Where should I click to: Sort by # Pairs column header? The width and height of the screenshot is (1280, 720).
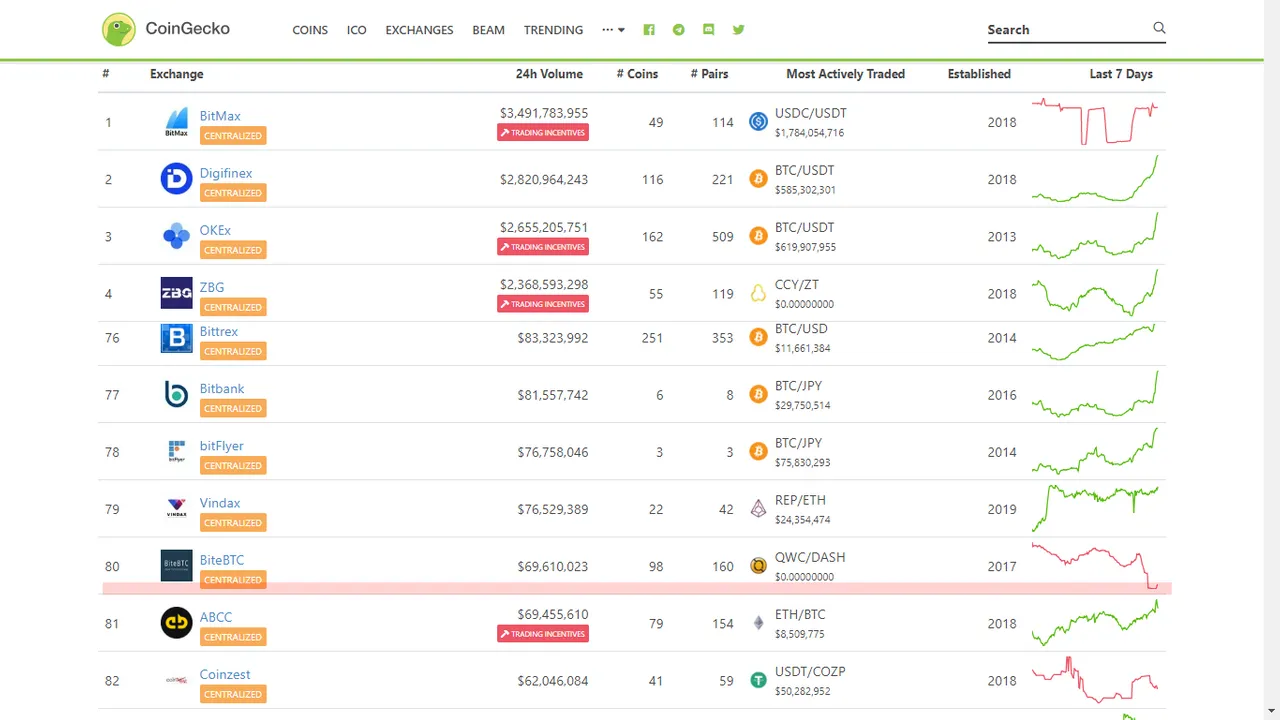click(709, 74)
